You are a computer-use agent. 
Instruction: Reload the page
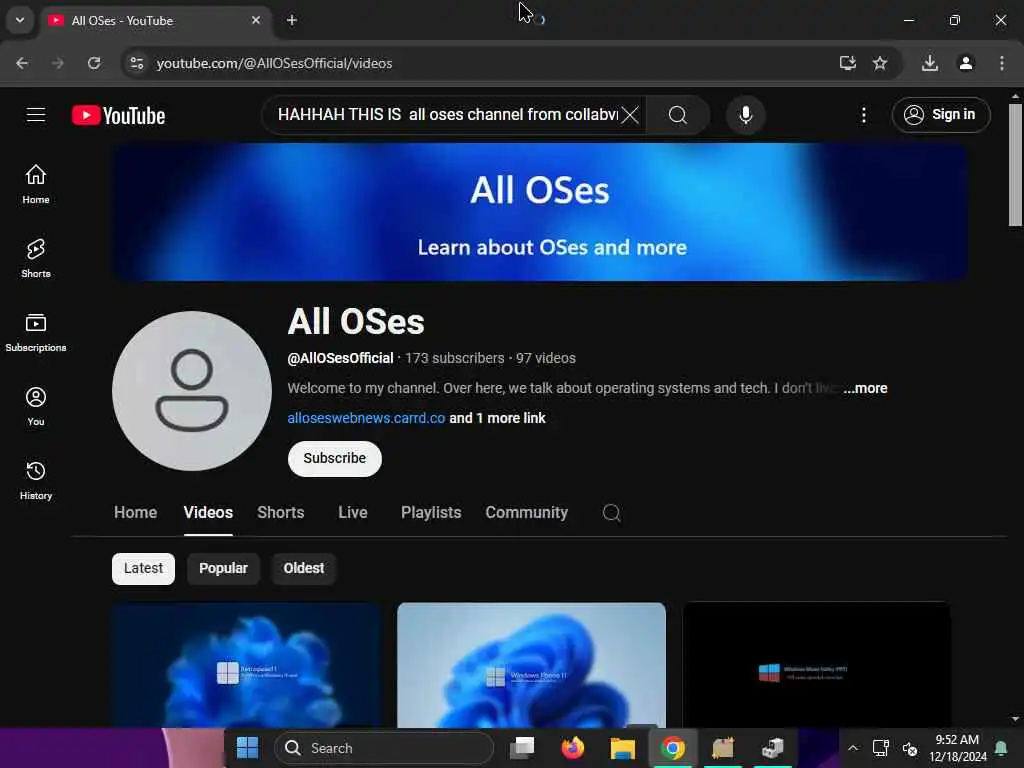94,63
